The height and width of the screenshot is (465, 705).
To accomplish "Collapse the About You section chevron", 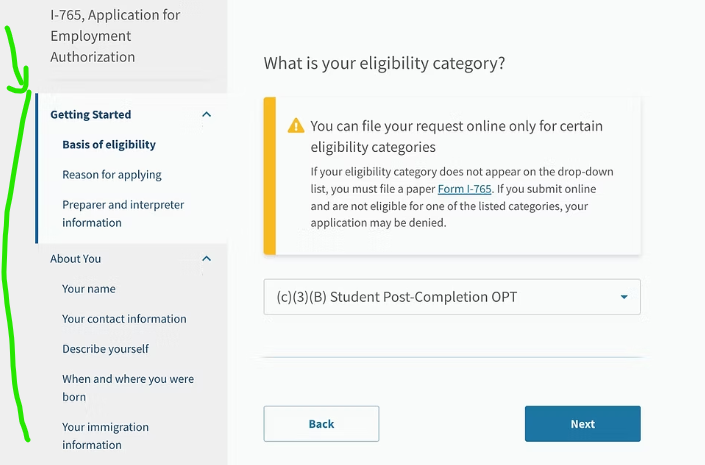I will [x=207, y=259].
